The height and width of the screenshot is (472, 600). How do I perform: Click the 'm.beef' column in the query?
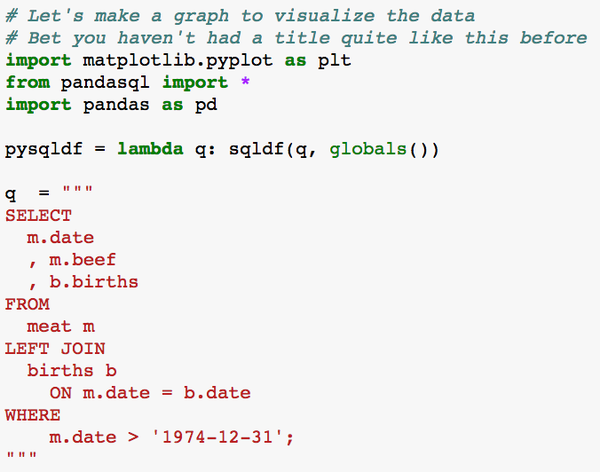83,259
